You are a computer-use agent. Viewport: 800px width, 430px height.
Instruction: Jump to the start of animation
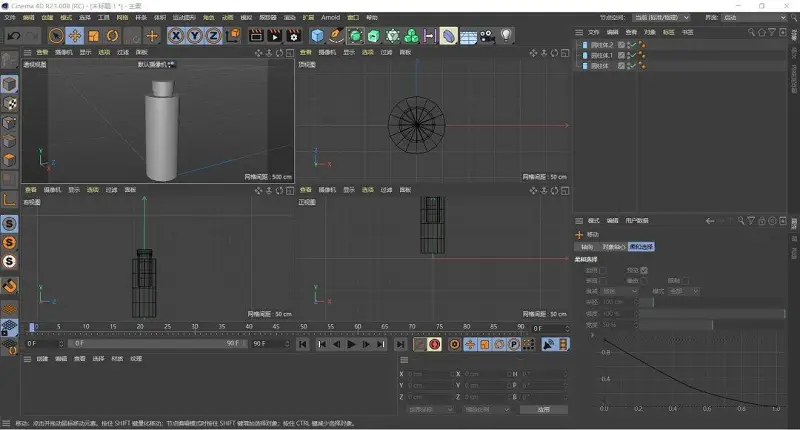pyautogui.click(x=303, y=344)
